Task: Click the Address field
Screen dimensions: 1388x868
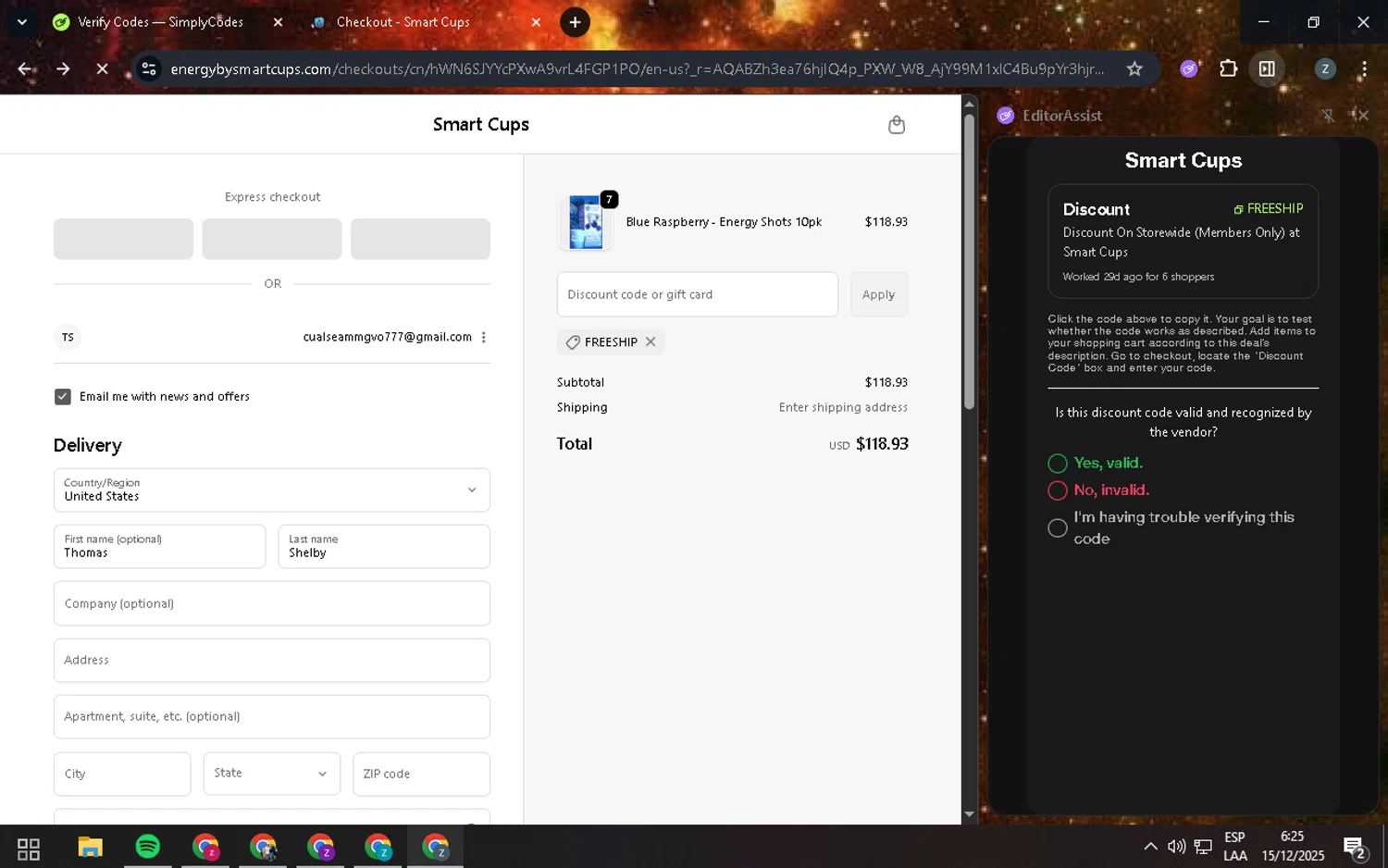Action: point(272,661)
